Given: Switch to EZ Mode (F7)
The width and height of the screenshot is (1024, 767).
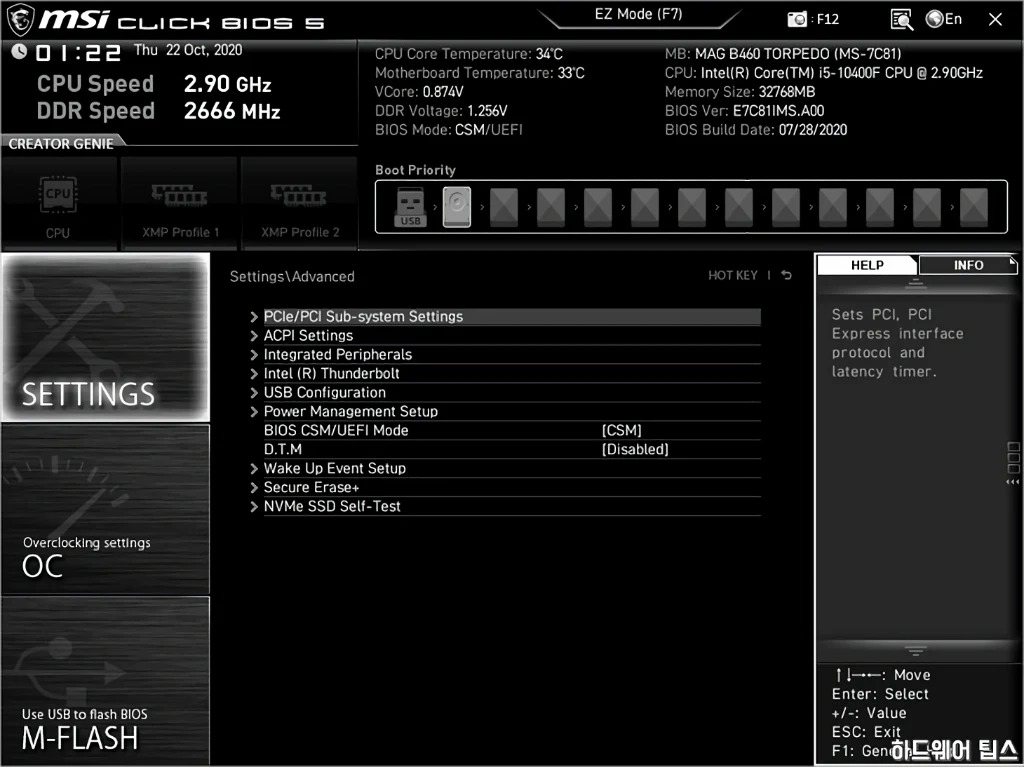Looking at the screenshot, I should point(638,14).
